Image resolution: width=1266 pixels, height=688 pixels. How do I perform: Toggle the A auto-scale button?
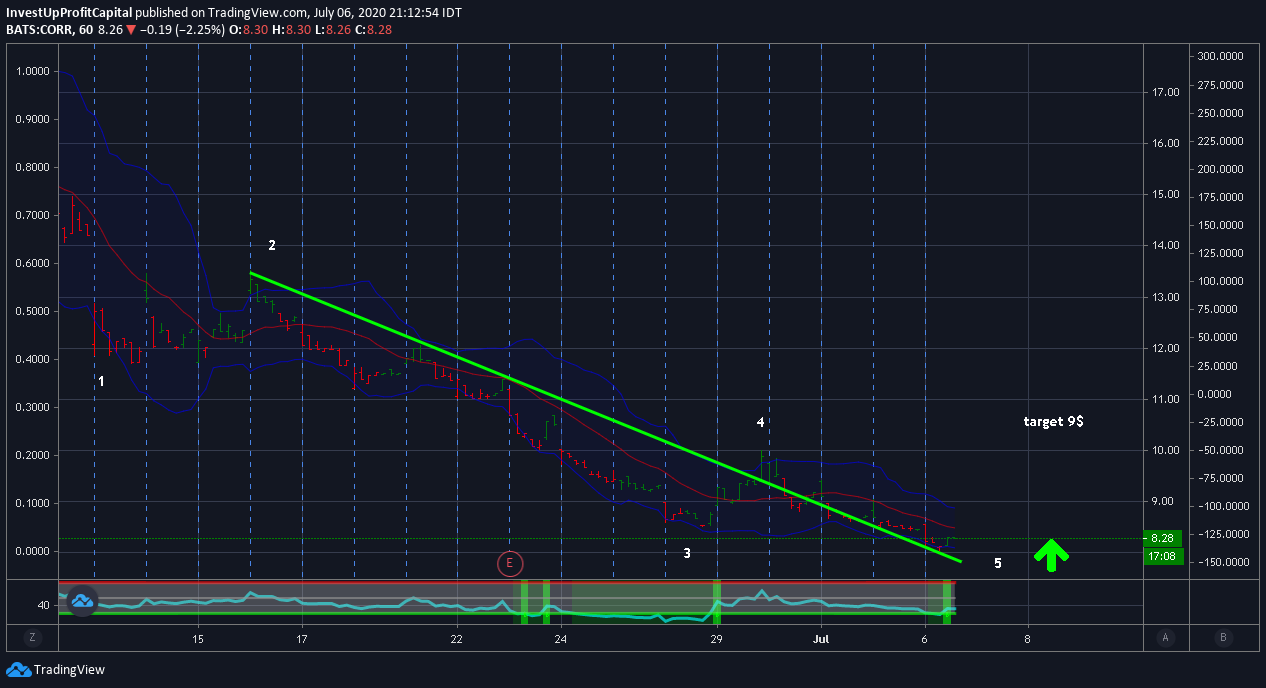(x=1165, y=637)
